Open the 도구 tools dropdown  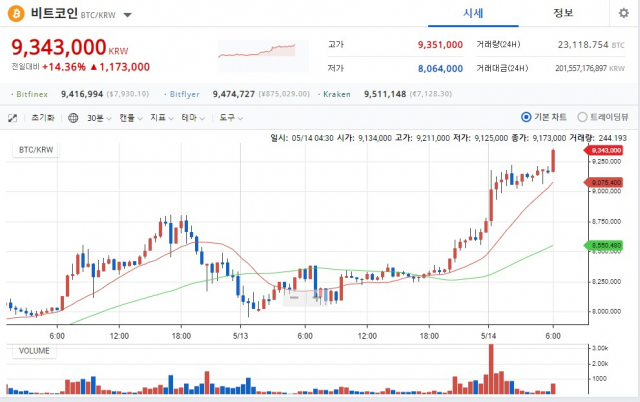pos(228,117)
